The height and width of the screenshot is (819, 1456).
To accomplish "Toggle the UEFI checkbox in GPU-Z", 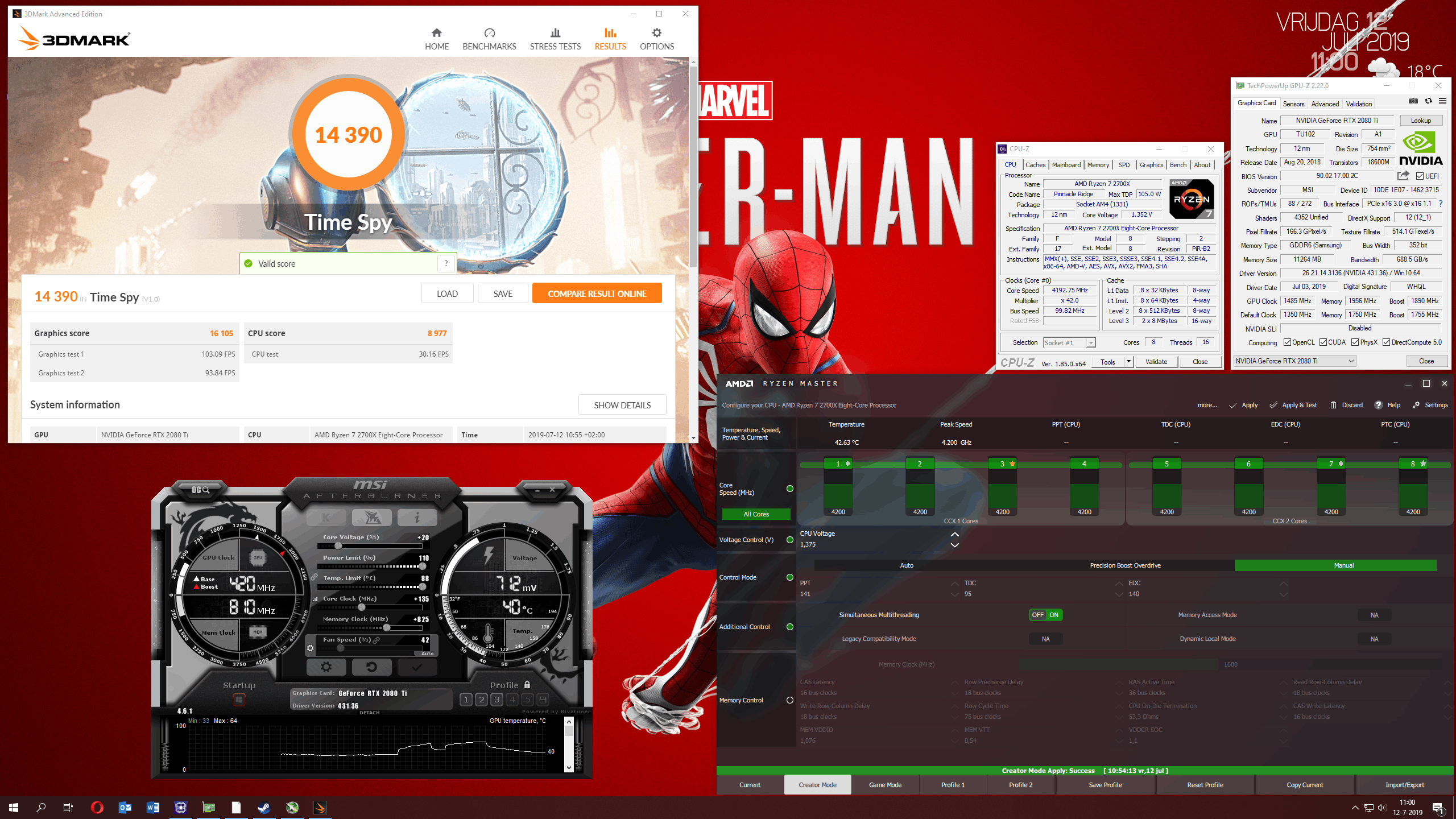I will pyautogui.click(x=1420, y=176).
